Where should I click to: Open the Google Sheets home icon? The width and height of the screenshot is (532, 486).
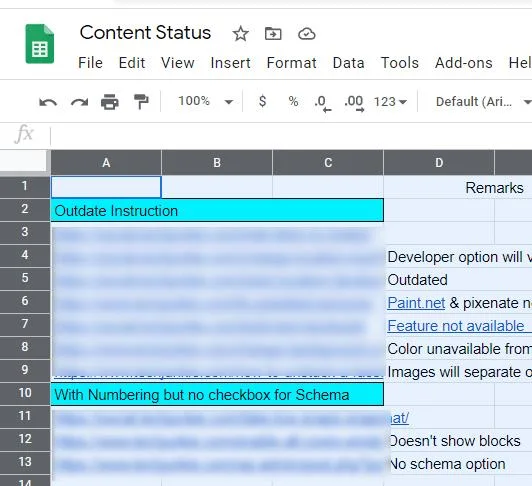click(40, 44)
